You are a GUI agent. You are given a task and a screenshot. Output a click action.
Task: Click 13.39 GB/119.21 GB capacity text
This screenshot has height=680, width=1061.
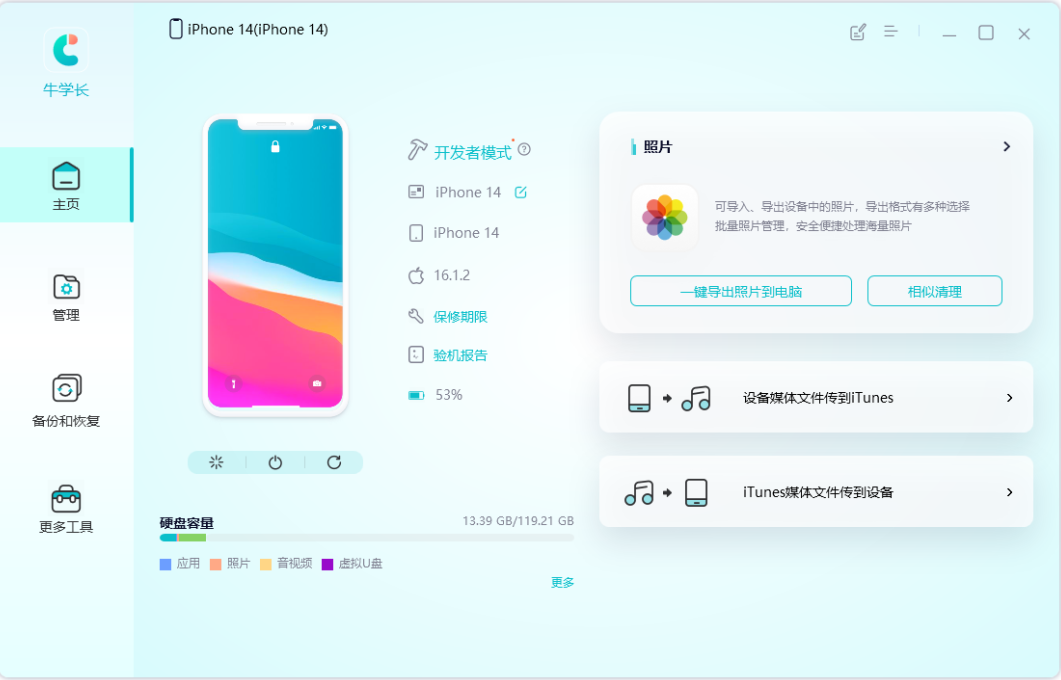pos(518,521)
